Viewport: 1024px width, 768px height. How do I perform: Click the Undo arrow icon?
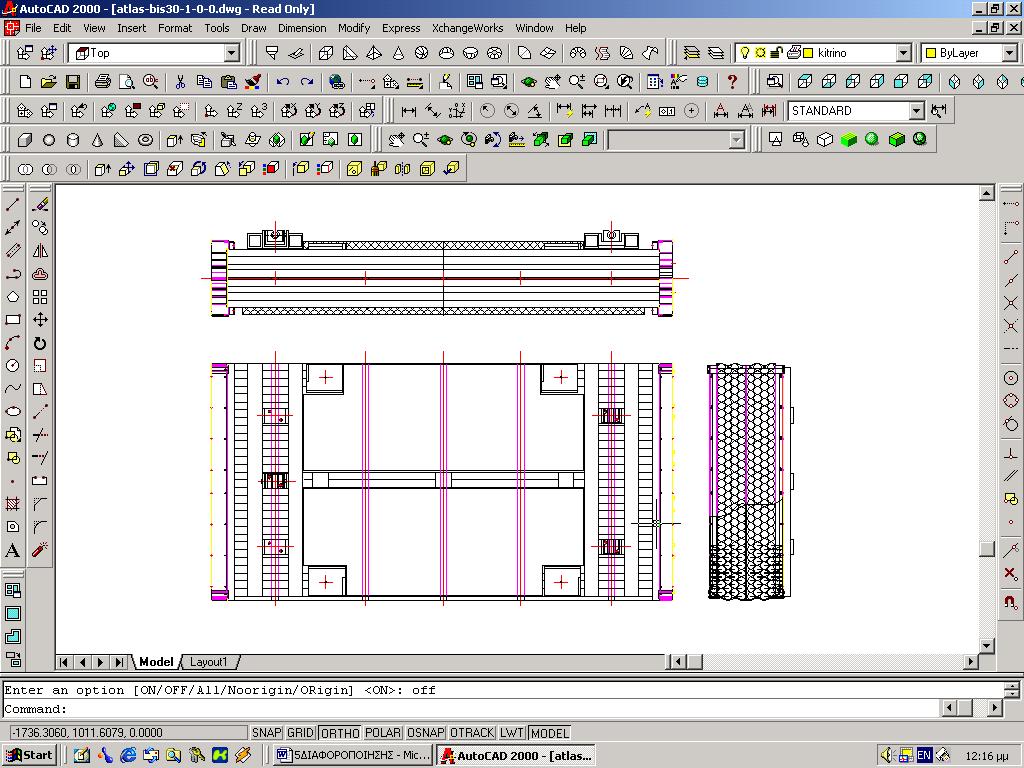point(282,82)
